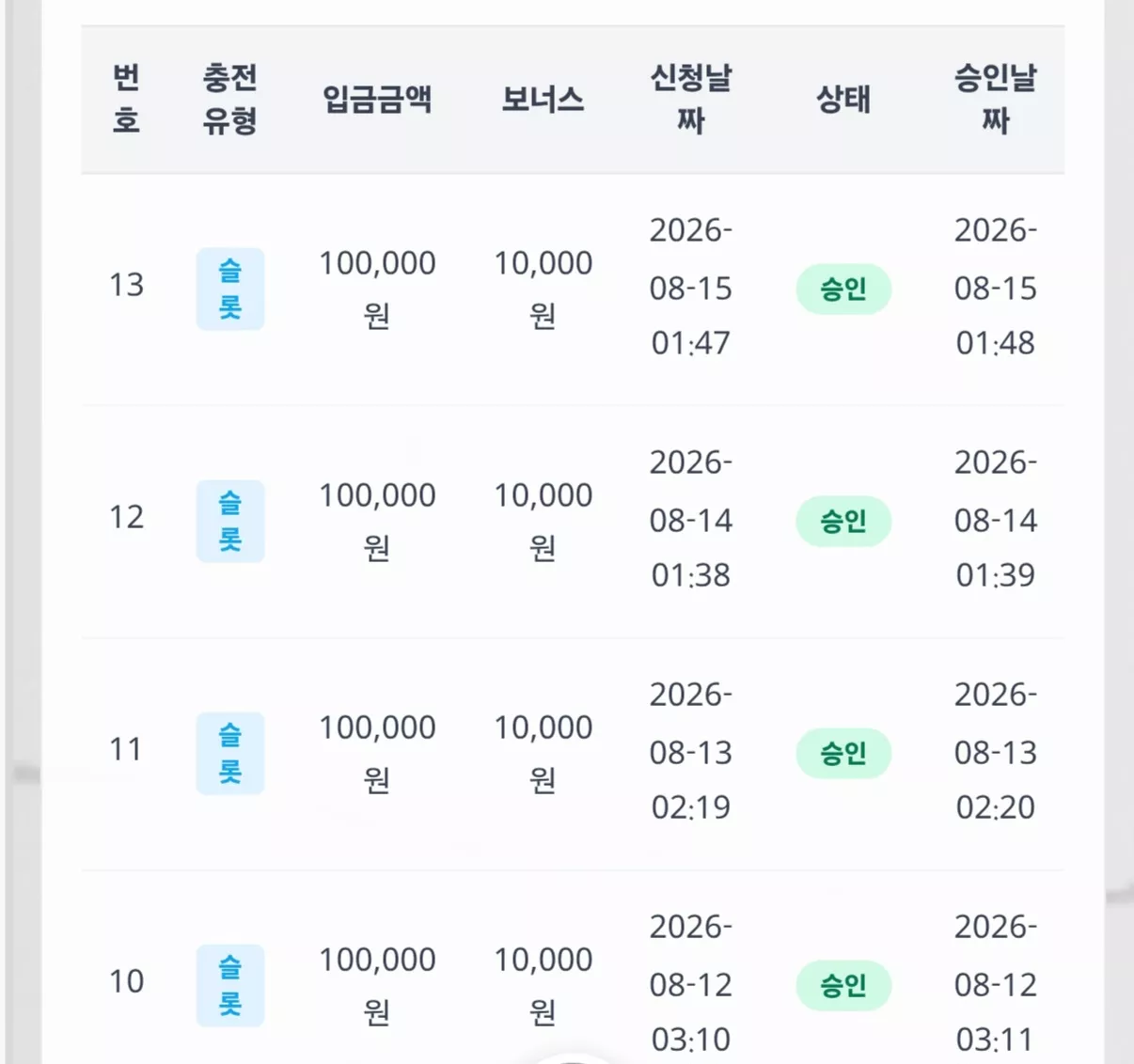Click approval date 2026-08-14 01:39
1134x1064 pixels.
coord(996,519)
